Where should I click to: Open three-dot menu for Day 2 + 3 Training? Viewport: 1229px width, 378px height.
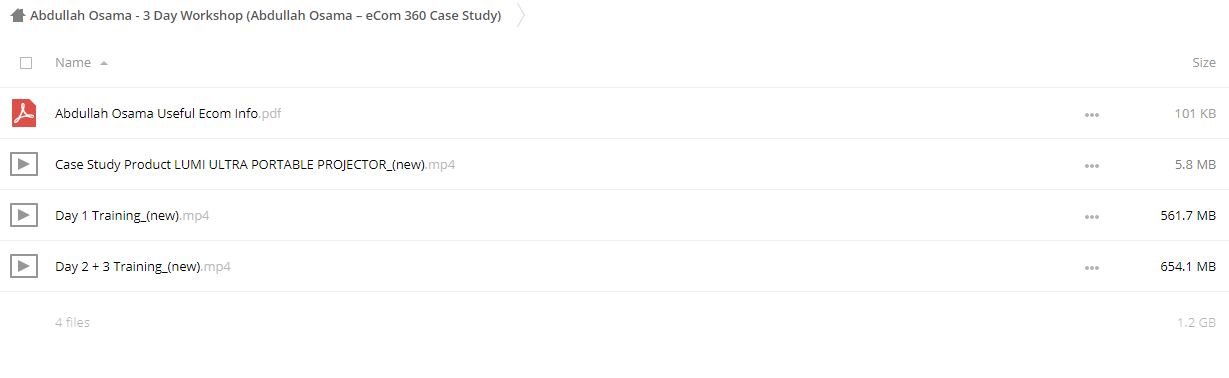pos(1092,268)
